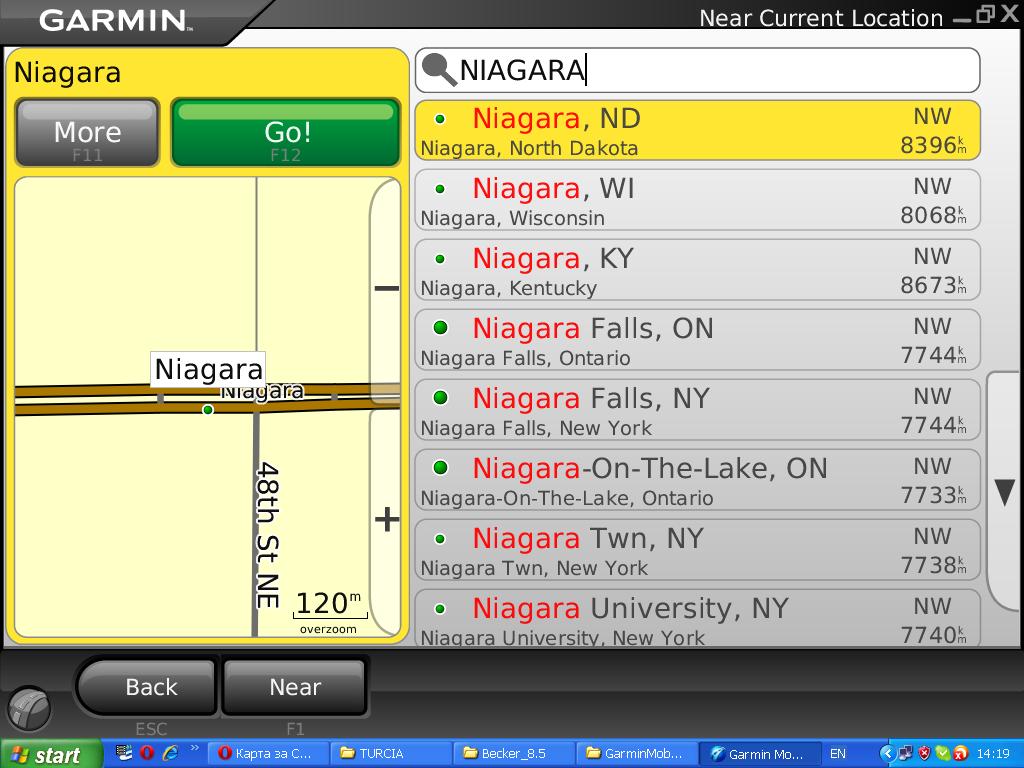Click the green Niagara point on map

[208, 409]
